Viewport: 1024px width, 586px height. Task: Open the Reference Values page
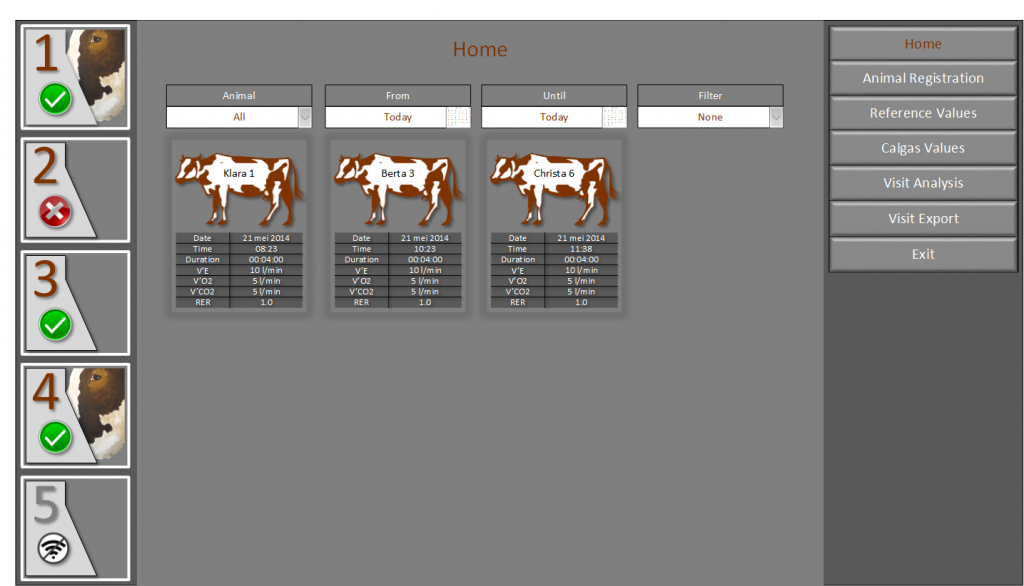[x=923, y=114]
